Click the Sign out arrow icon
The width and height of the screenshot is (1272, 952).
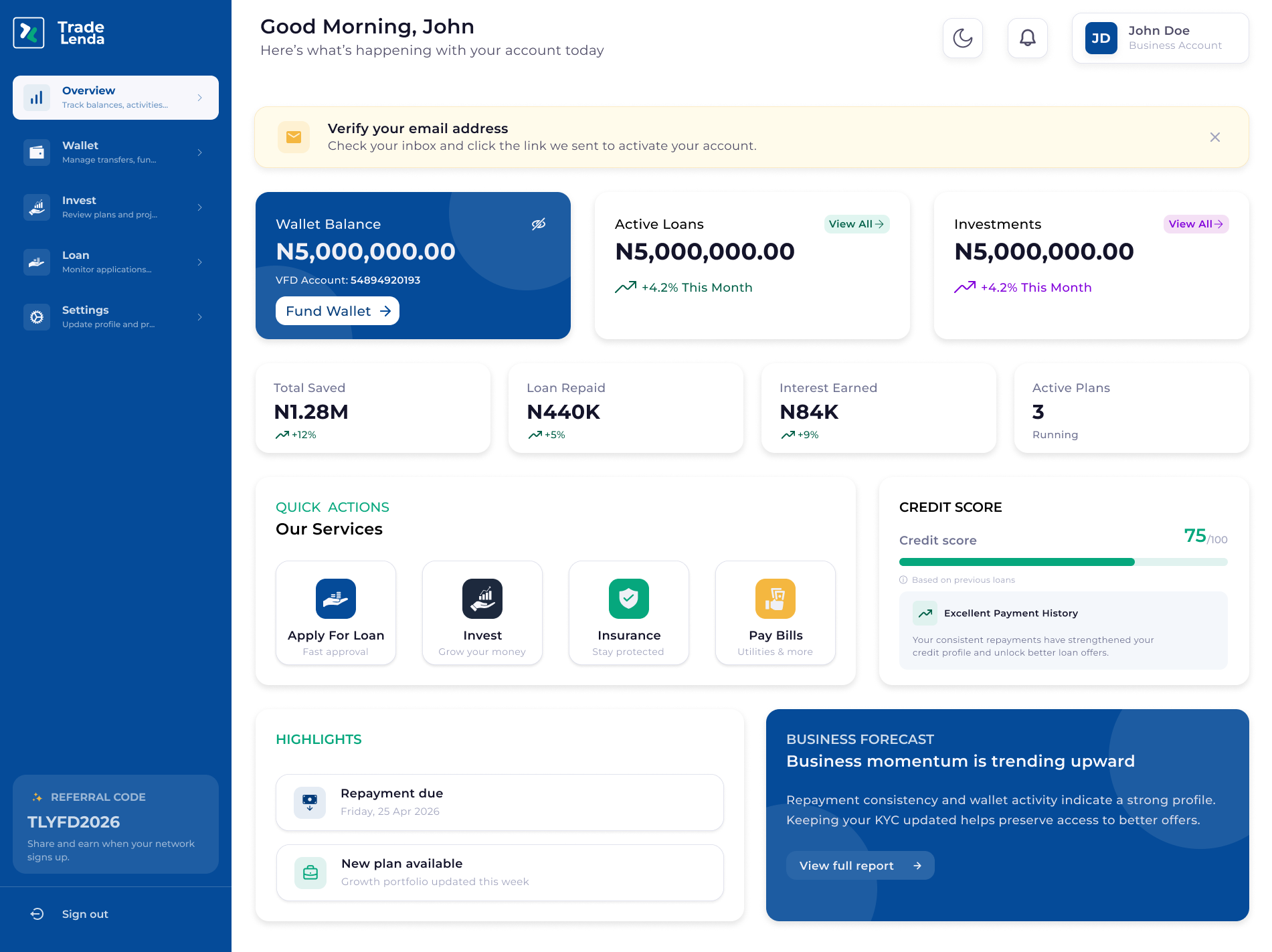37,914
